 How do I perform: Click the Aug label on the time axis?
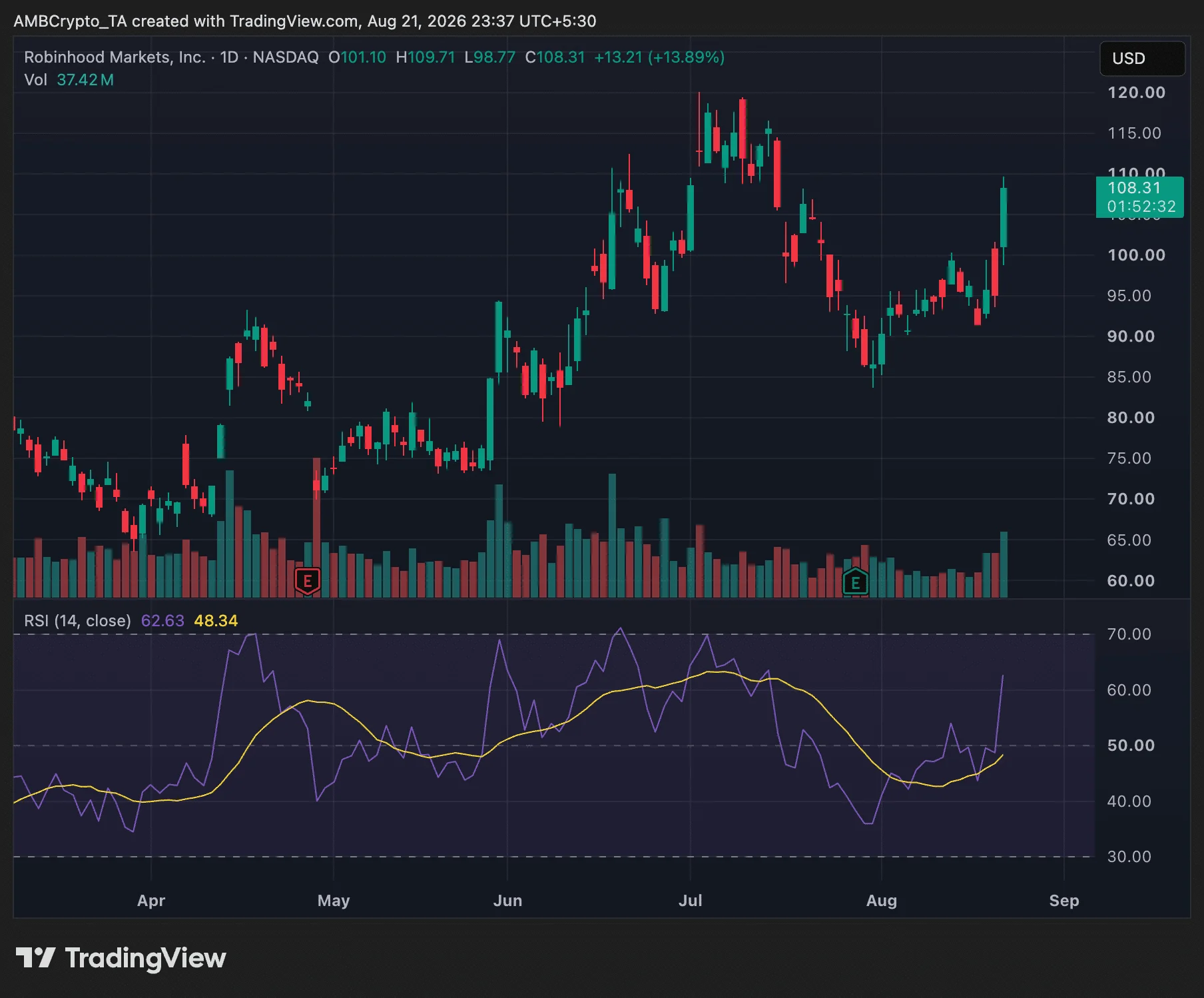tap(882, 901)
